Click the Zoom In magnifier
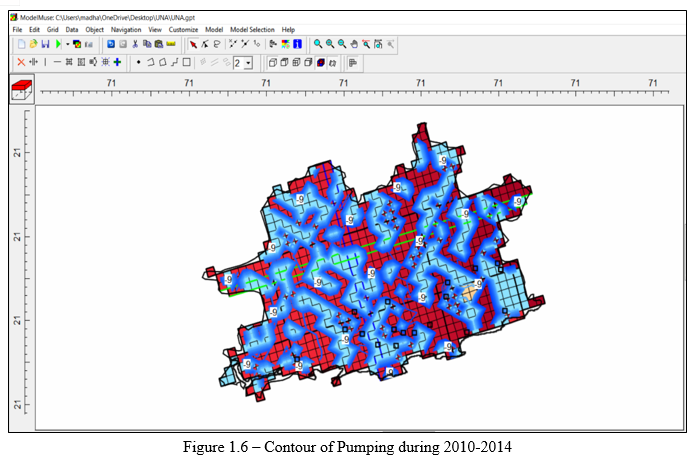 [x=330, y=44]
